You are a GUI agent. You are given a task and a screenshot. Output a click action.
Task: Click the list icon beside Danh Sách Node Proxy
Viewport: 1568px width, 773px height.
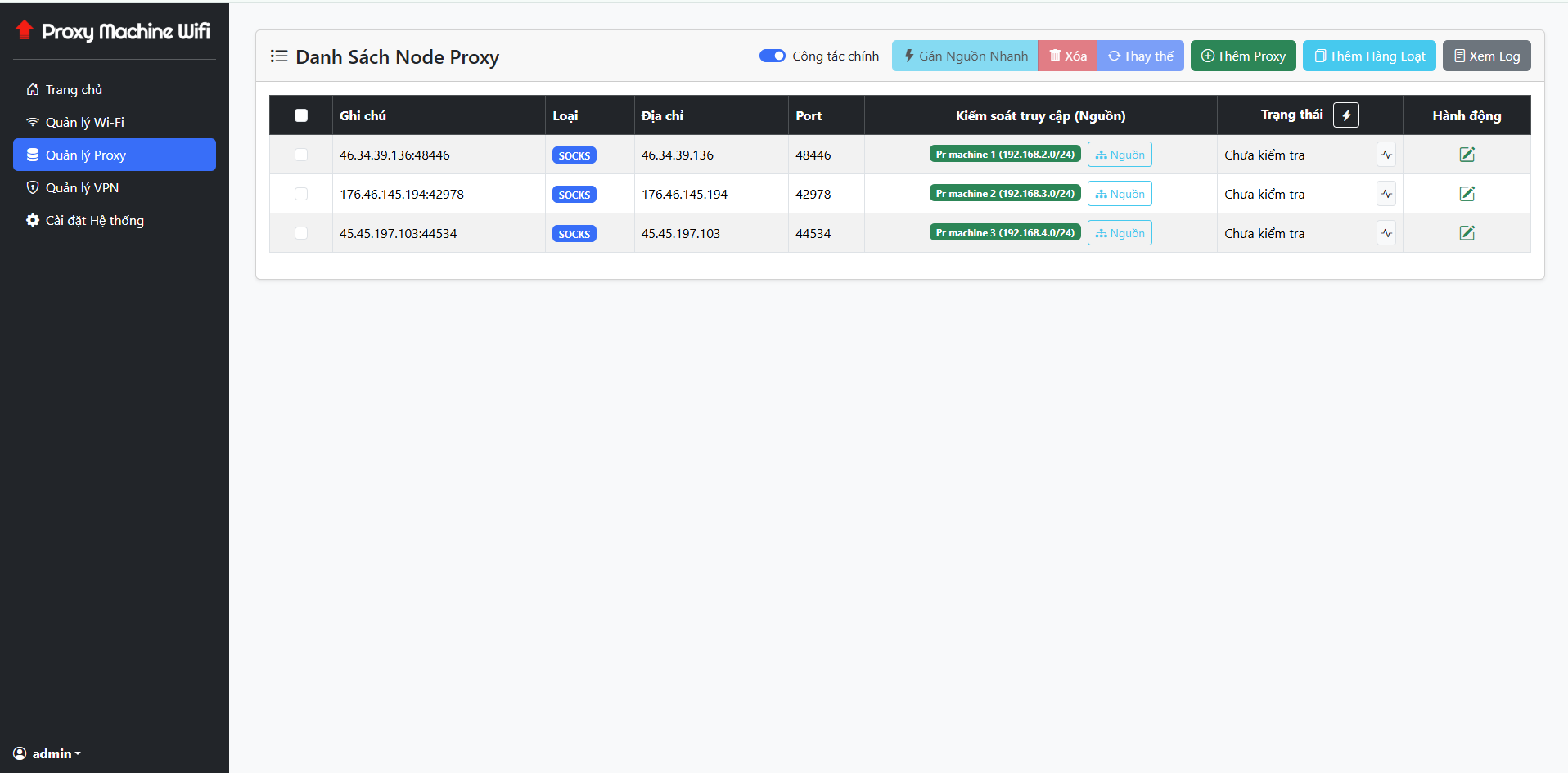tap(279, 56)
